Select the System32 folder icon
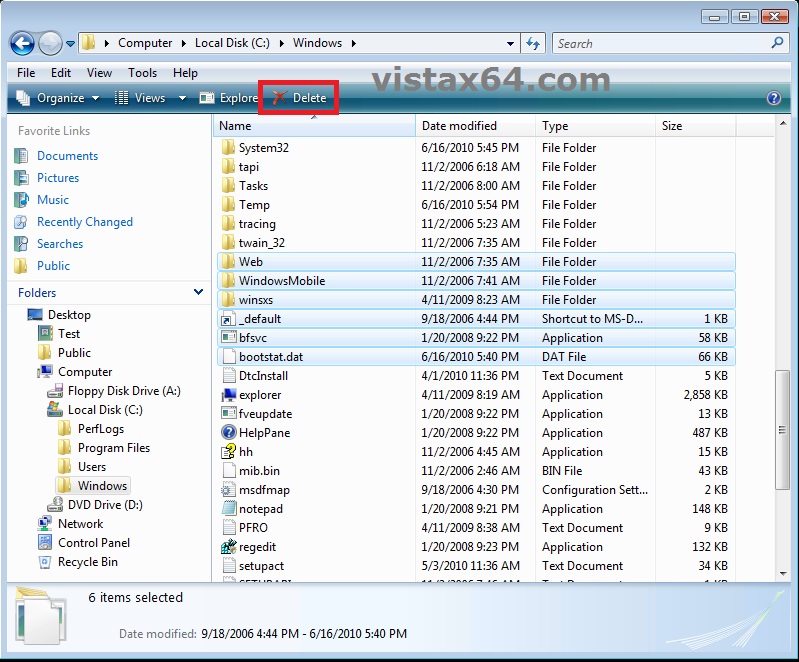The height and width of the screenshot is (662, 799). 228,148
